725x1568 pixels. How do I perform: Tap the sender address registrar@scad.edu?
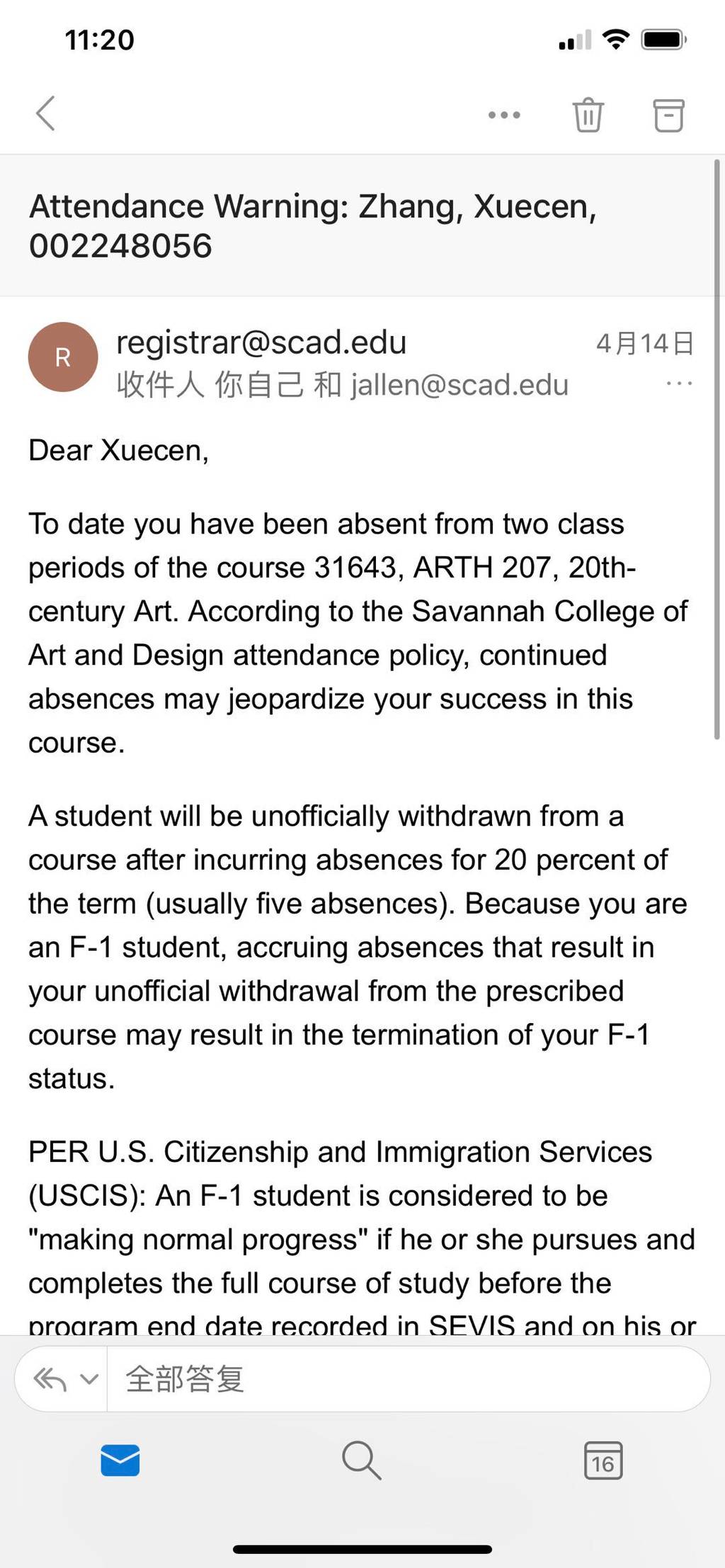click(261, 342)
